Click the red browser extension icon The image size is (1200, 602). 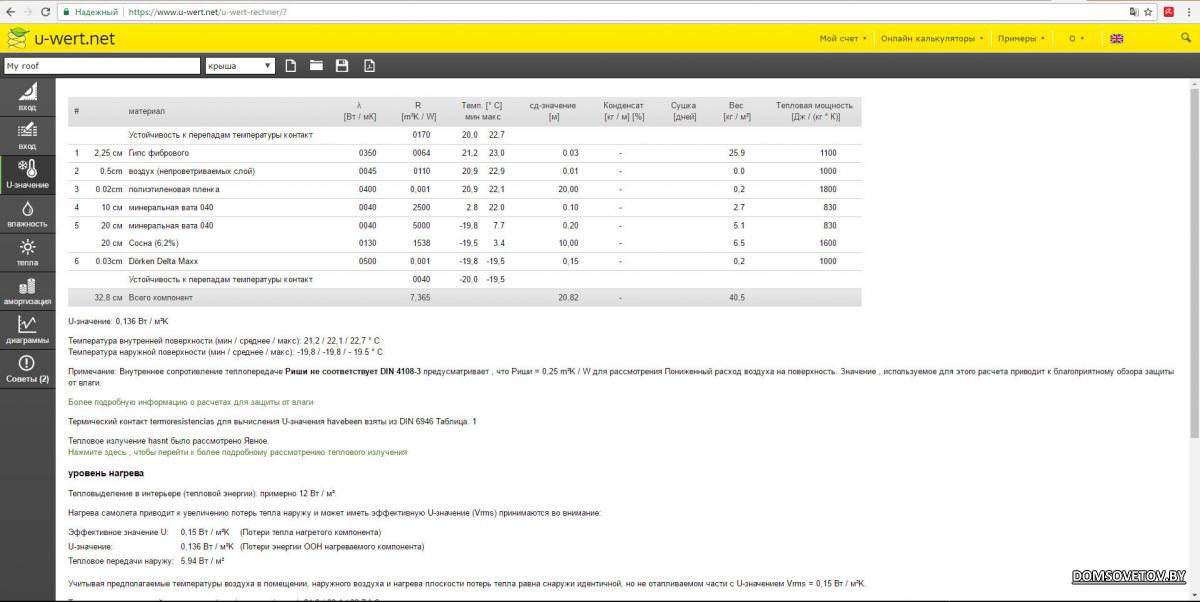[x=1167, y=11]
